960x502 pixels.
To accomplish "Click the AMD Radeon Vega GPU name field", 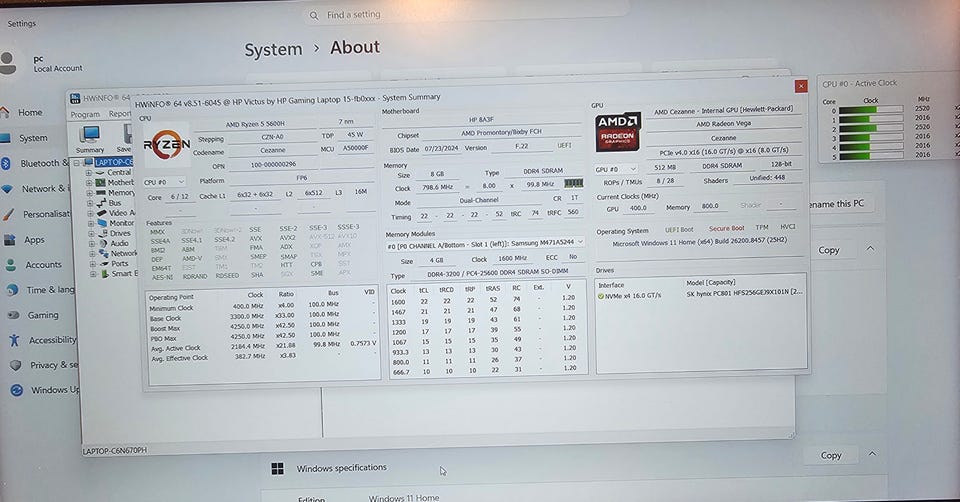I will pyautogui.click(x=723, y=124).
